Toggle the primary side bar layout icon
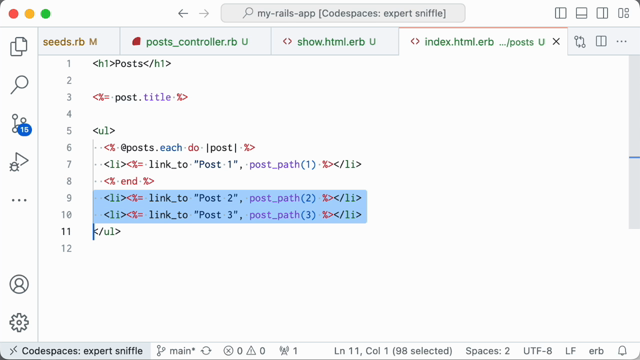 [x=560, y=13]
